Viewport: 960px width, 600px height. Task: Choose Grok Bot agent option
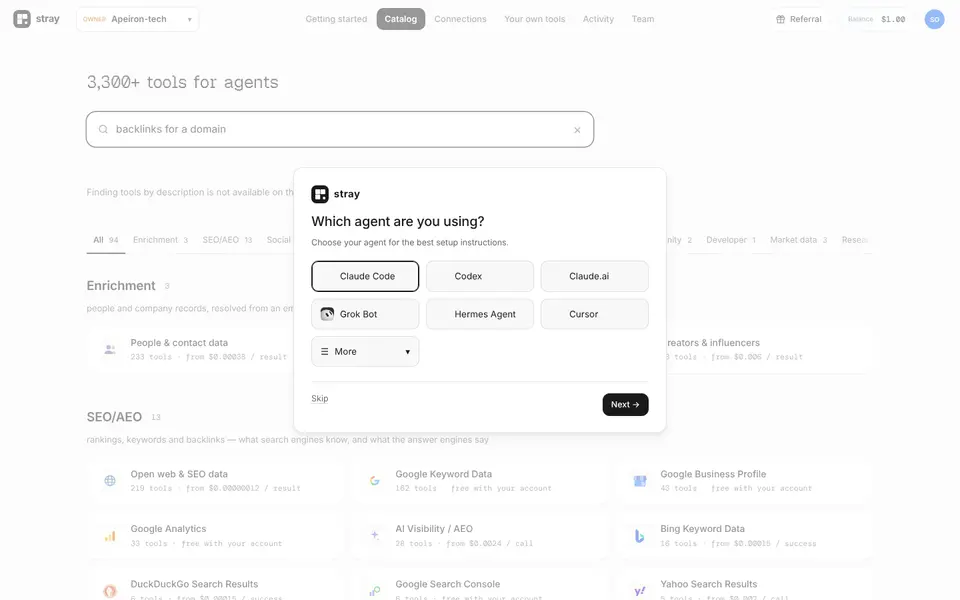pos(365,314)
